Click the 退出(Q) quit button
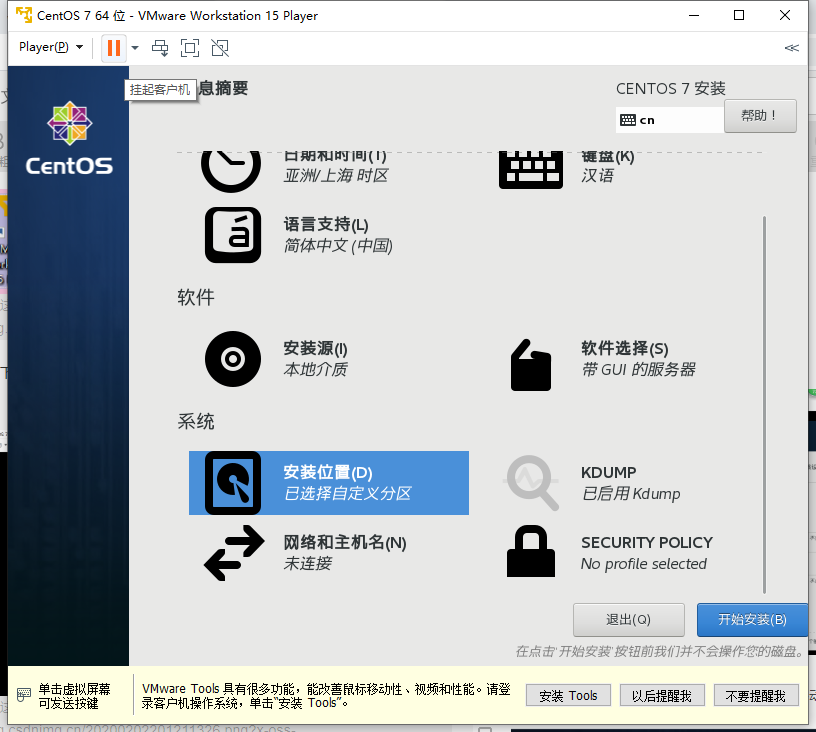 [x=629, y=620]
